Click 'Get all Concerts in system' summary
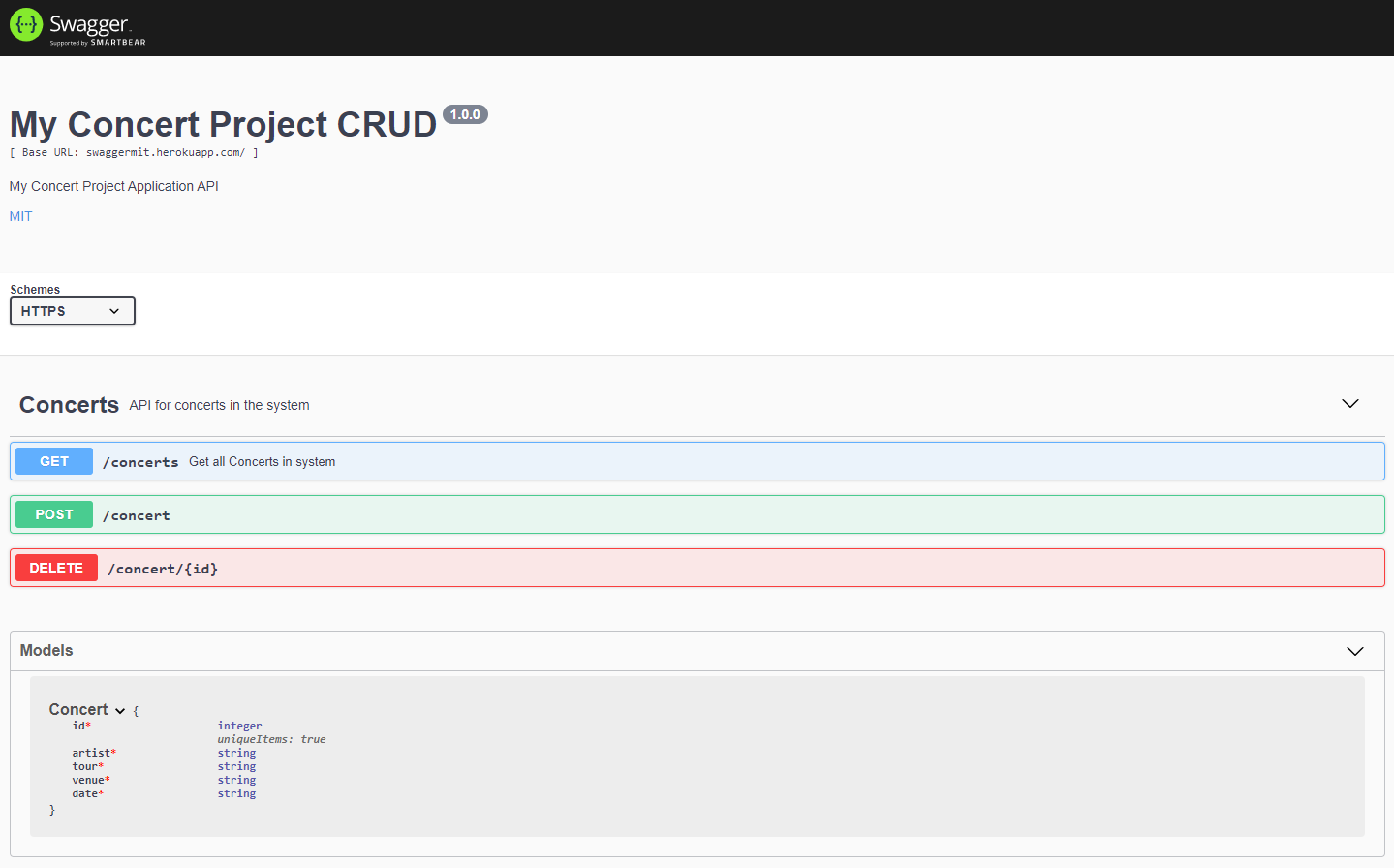The image size is (1394, 868). point(262,462)
